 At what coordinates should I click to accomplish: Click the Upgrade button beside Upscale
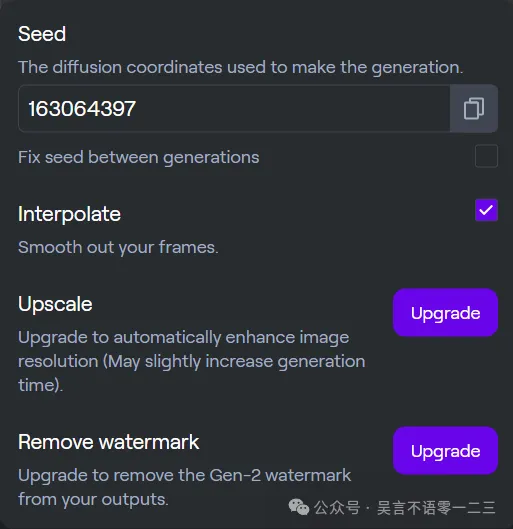pos(445,313)
